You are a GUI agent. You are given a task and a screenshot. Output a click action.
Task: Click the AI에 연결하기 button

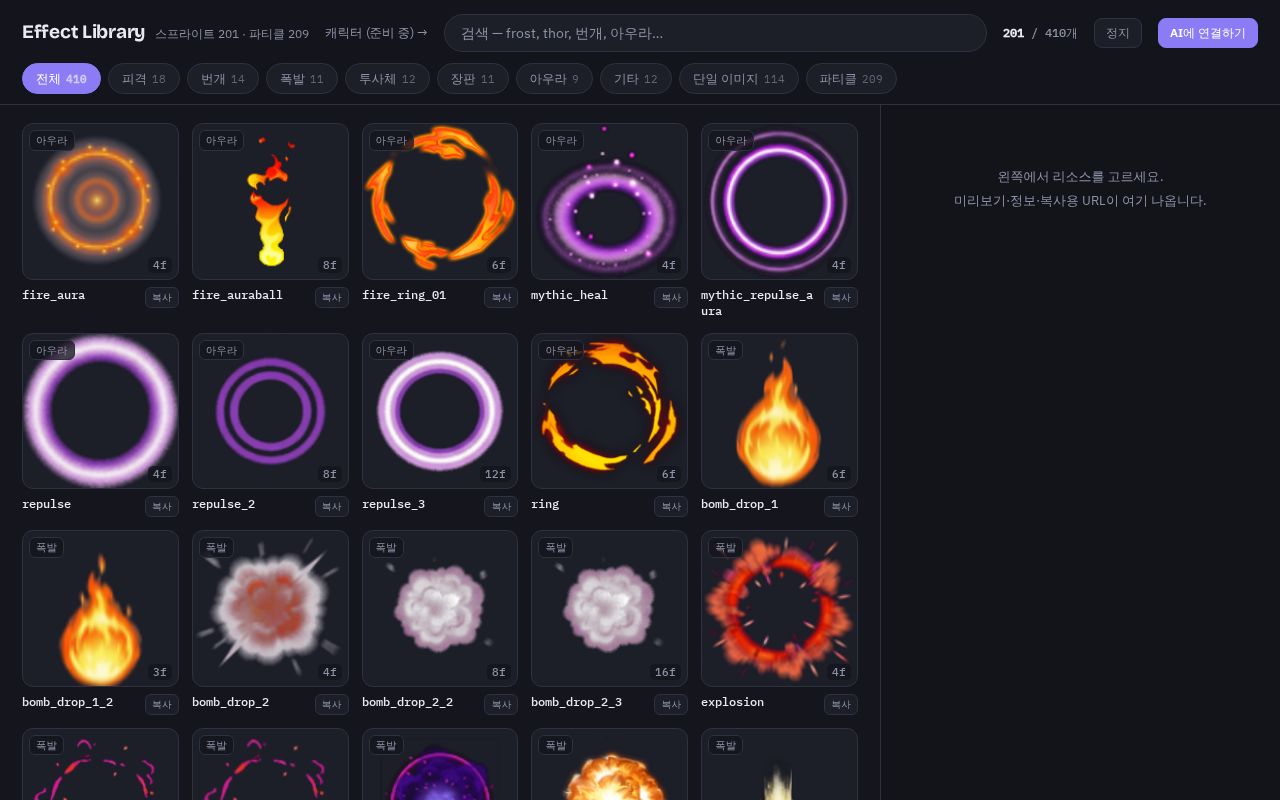[1208, 33]
